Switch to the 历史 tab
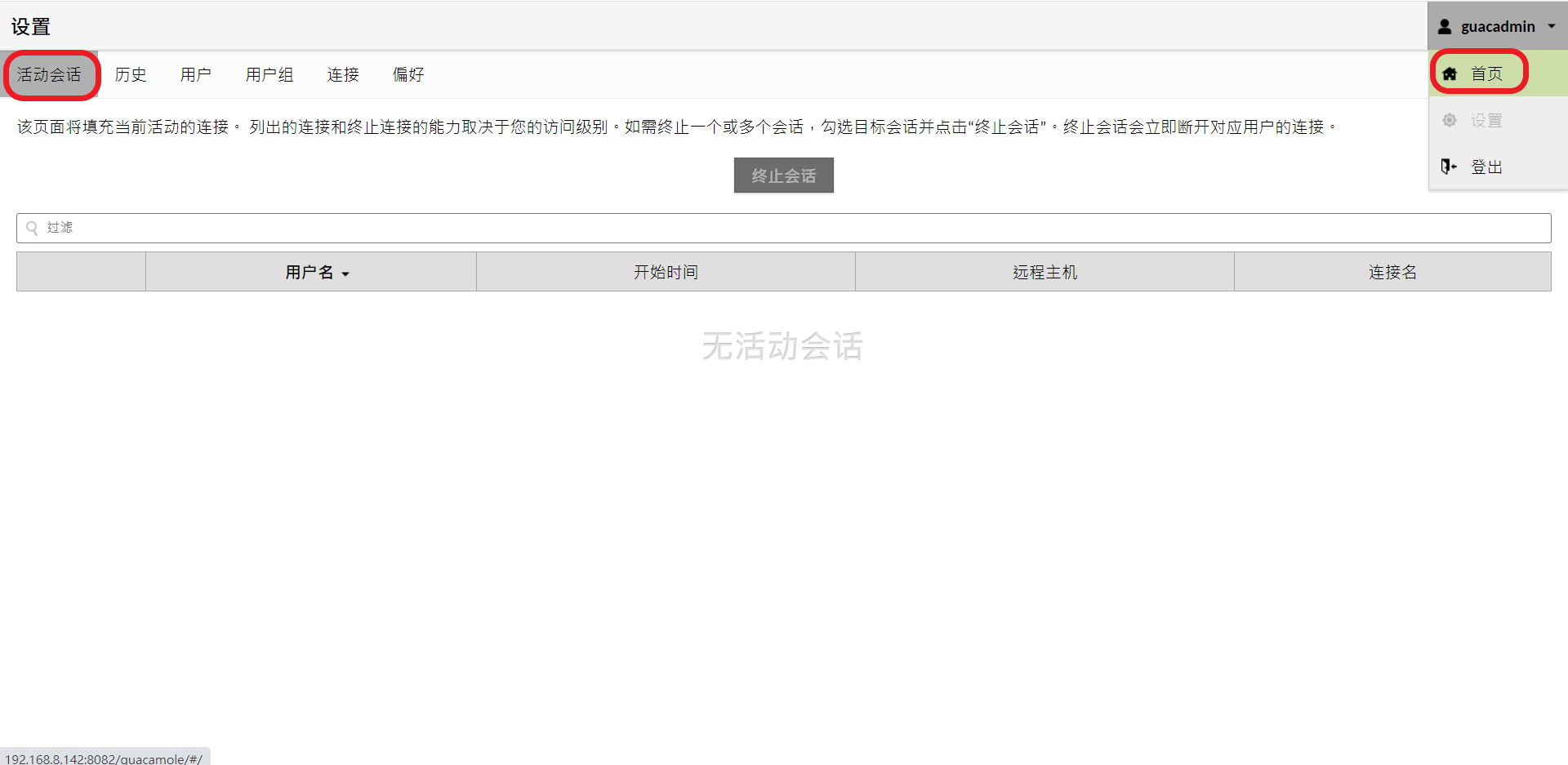 pos(131,74)
